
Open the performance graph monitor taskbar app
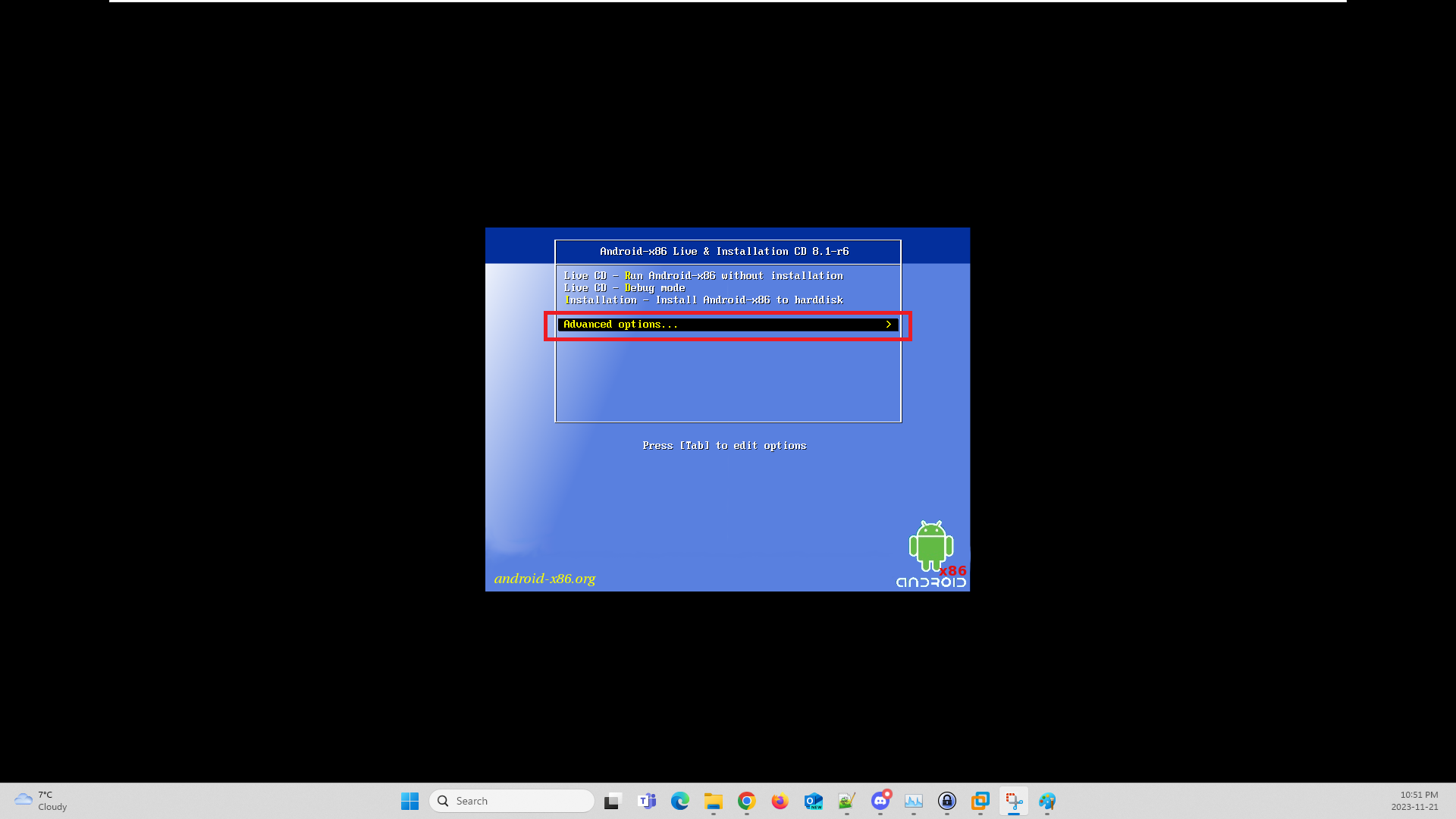(914, 801)
